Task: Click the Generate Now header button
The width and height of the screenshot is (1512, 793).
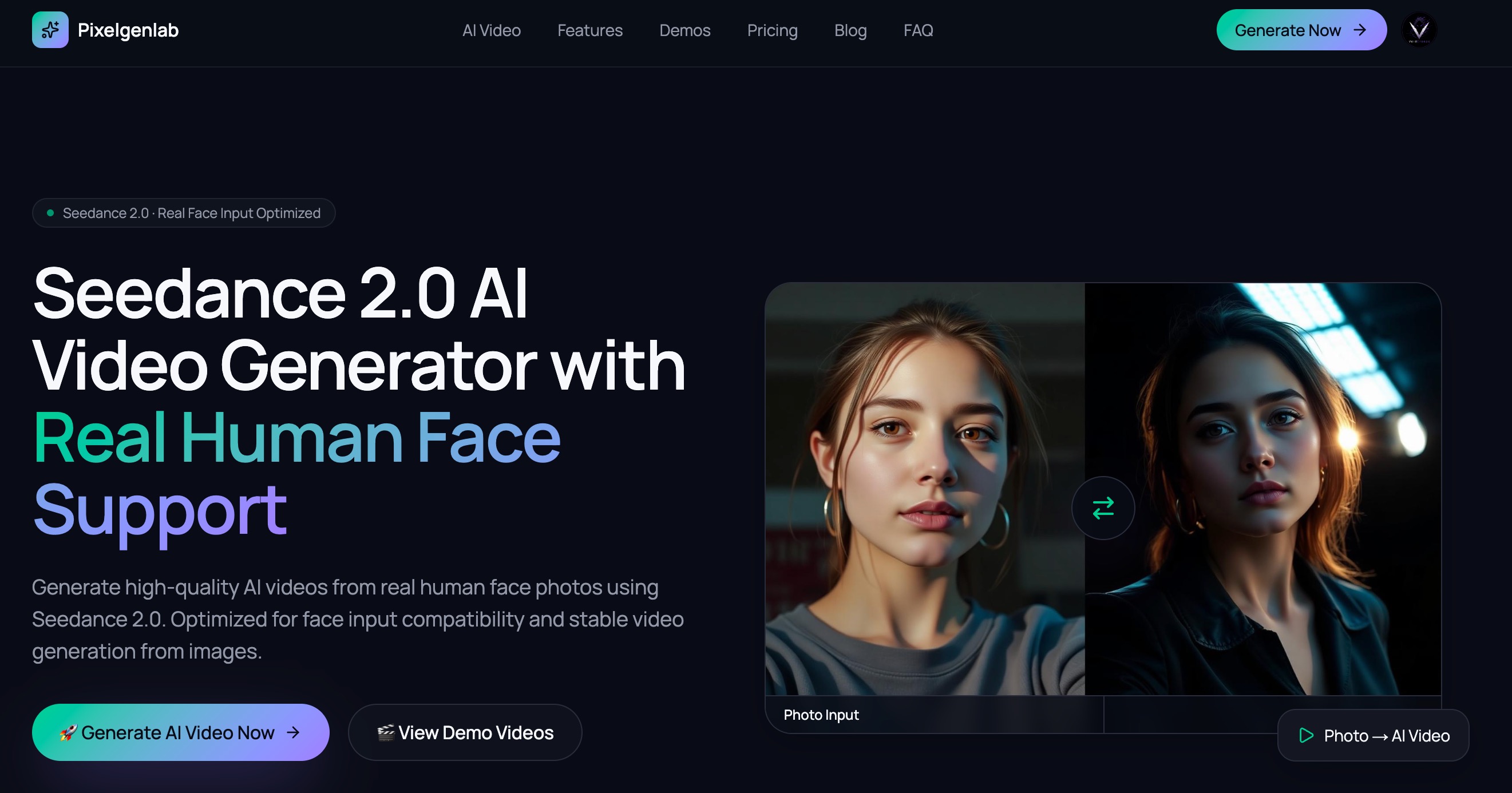Action: click(1301, 30)
